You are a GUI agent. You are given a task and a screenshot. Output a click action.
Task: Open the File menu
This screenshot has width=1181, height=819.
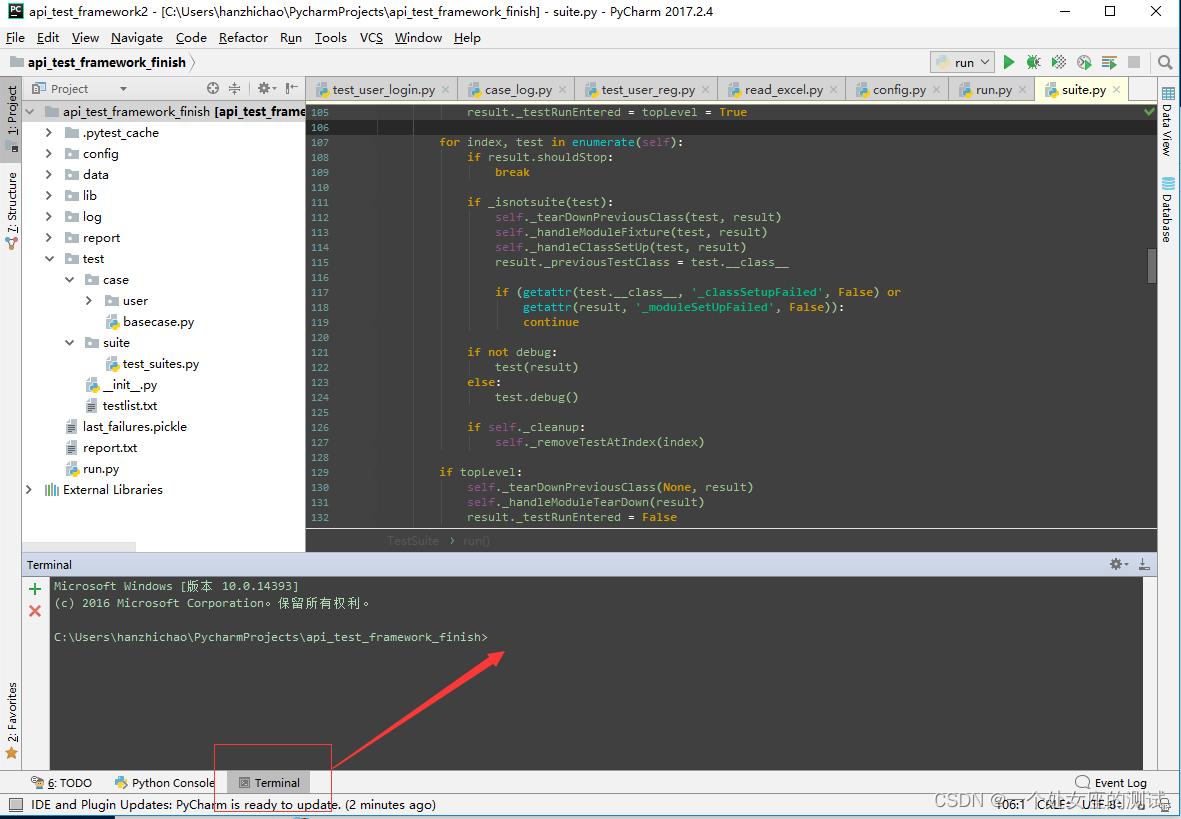[x=15, y=38]
